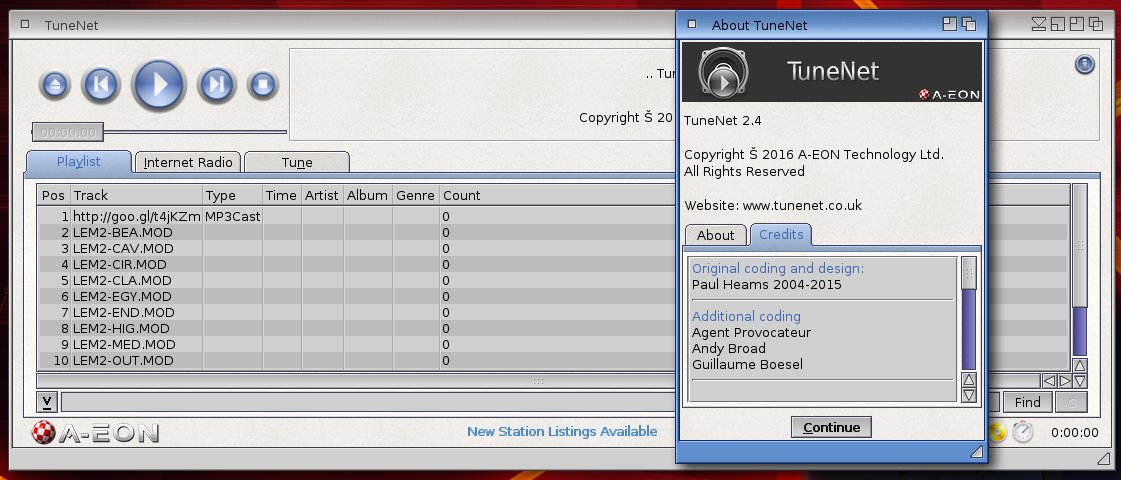Click the Eject button in the player

[55, 85]
